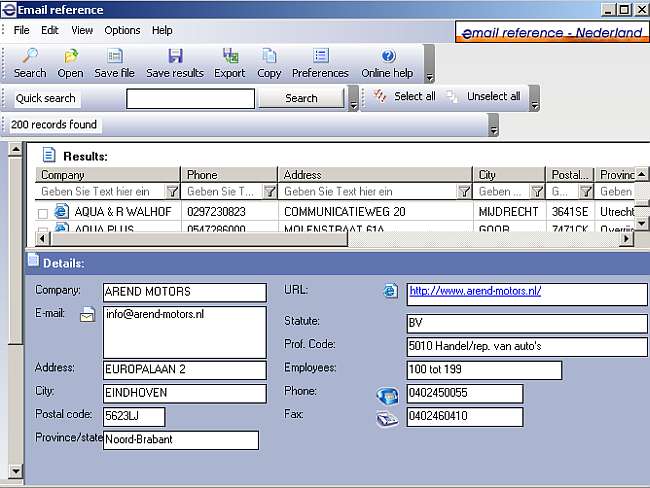Screen dimensions: 650x488
Task: Click the Save results floppy disk icon
Action: point(175,57)
